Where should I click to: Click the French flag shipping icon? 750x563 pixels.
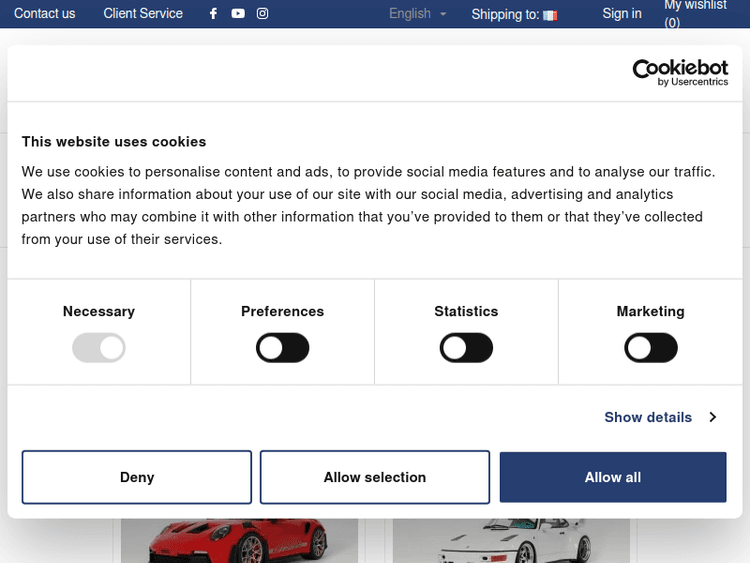coord(550,15)
